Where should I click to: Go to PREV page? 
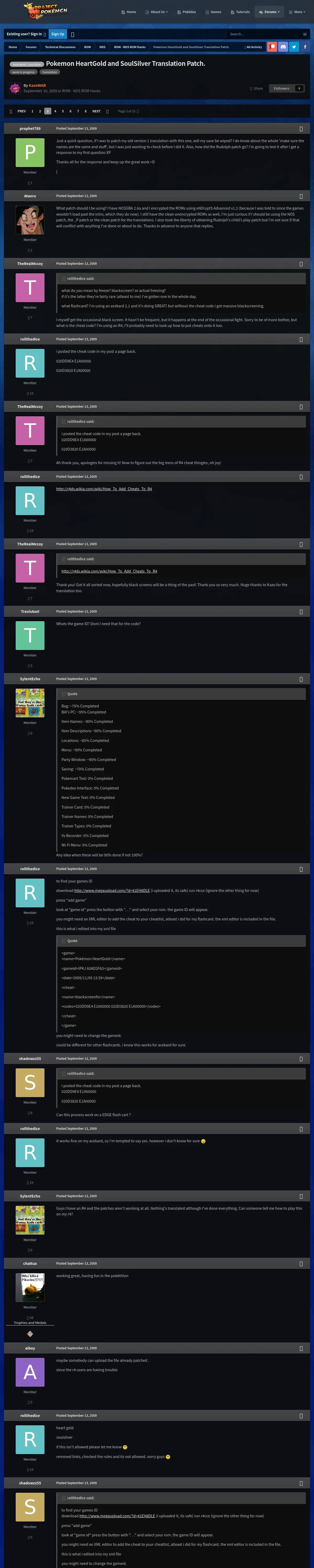point(22,111)
